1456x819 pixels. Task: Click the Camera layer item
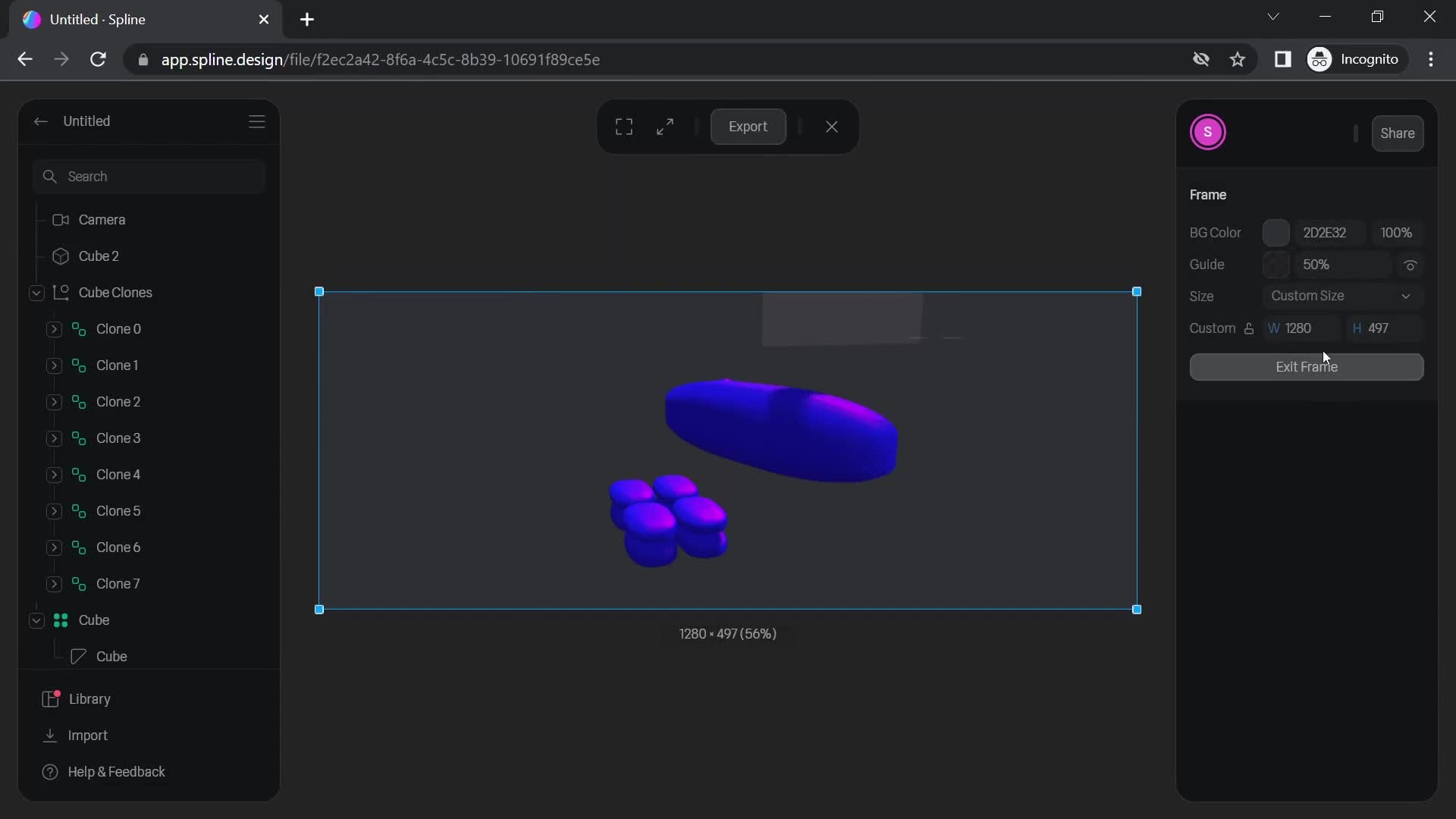click(x=102, y=219)
